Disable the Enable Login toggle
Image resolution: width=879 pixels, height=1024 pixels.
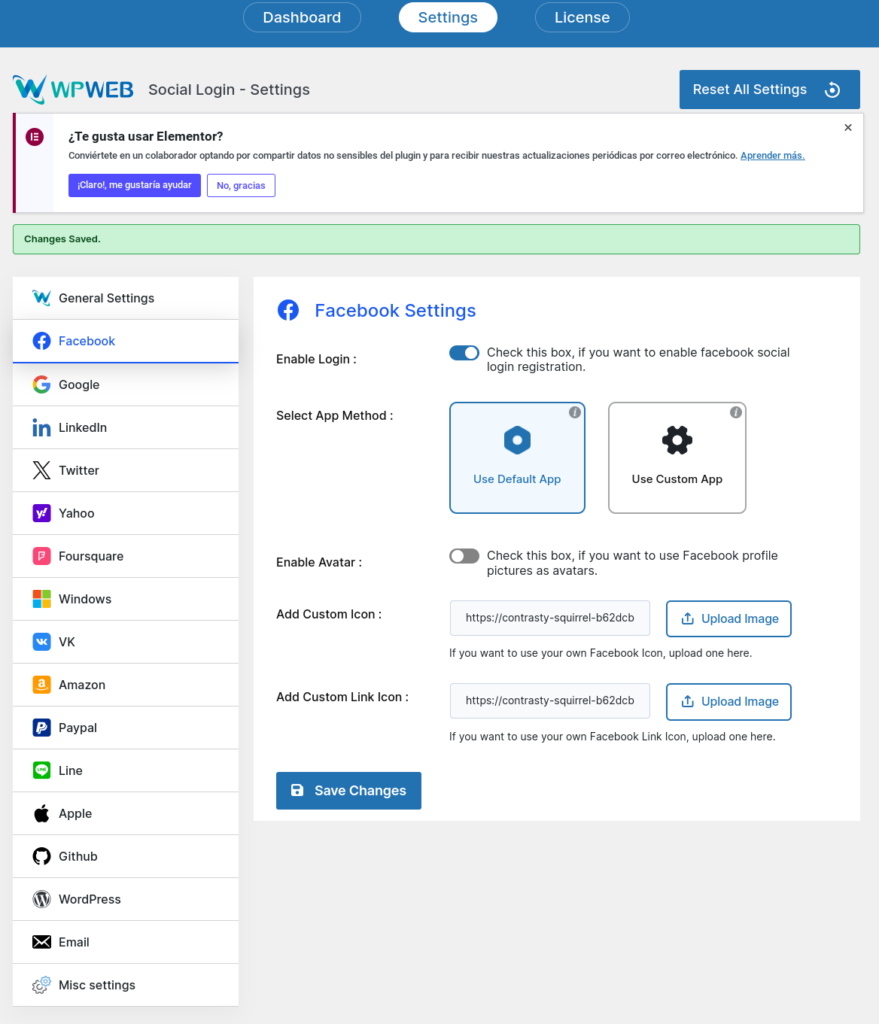click(x=464, y=353)
